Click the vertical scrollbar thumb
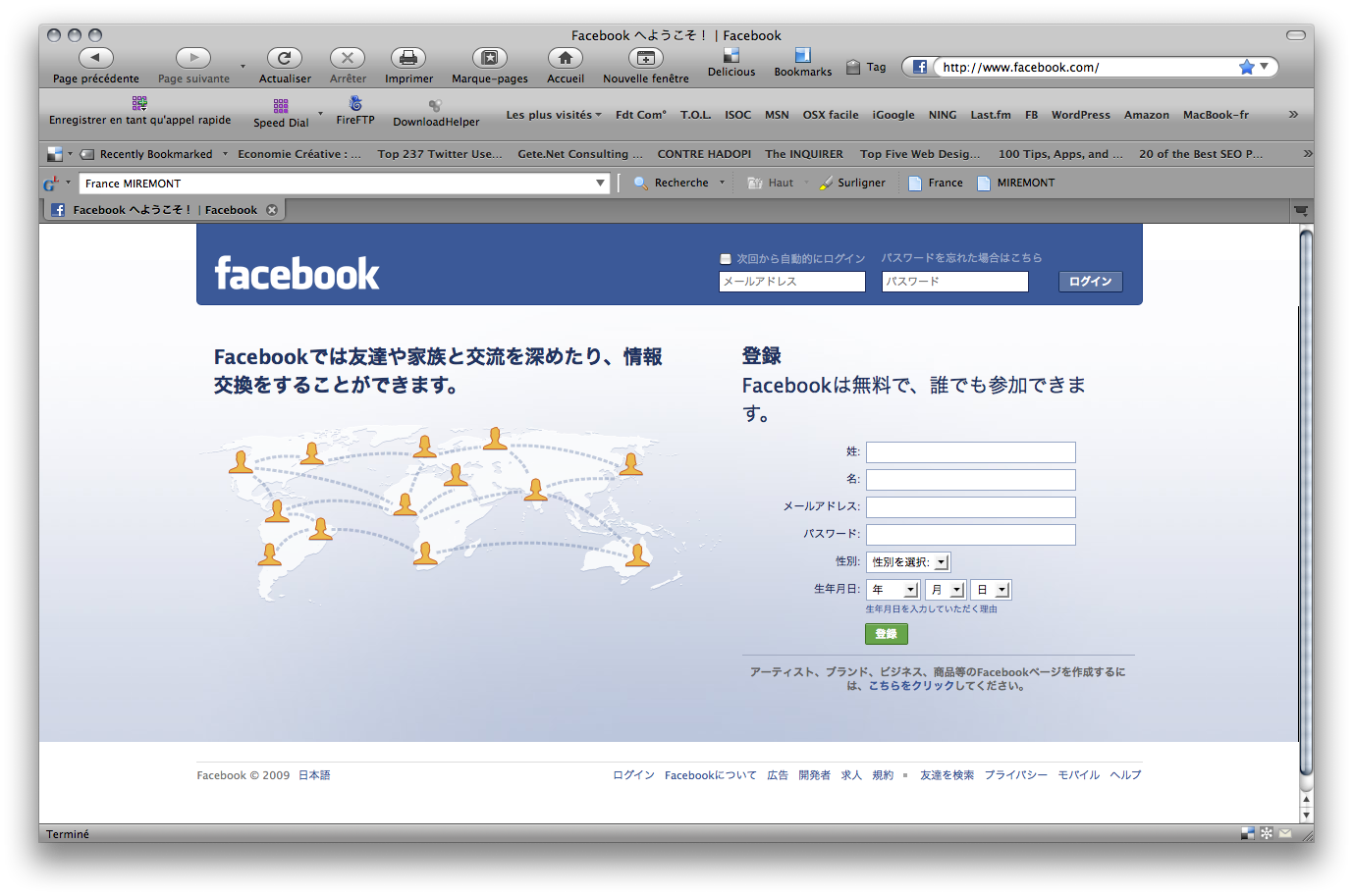Image resolution: width=1353 pixels, height=896 pixels. click(x=1306, y=501)
